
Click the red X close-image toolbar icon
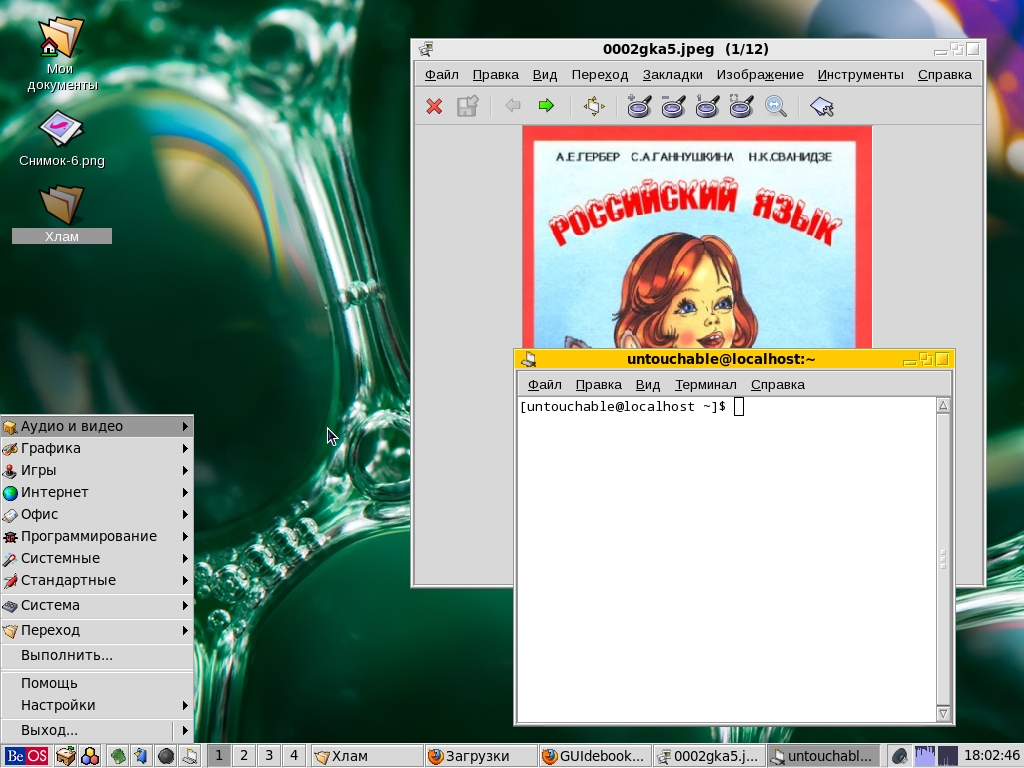pyautogui.click(x=434, y=106)
